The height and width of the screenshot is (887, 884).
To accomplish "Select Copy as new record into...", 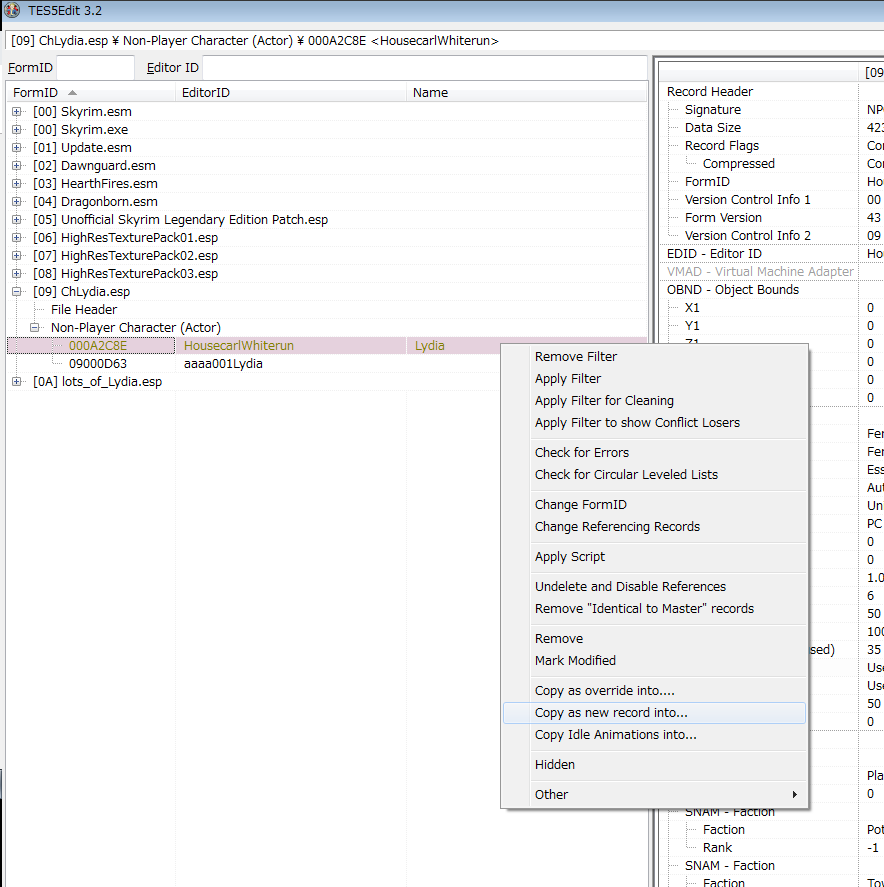I will pos(654,713).
